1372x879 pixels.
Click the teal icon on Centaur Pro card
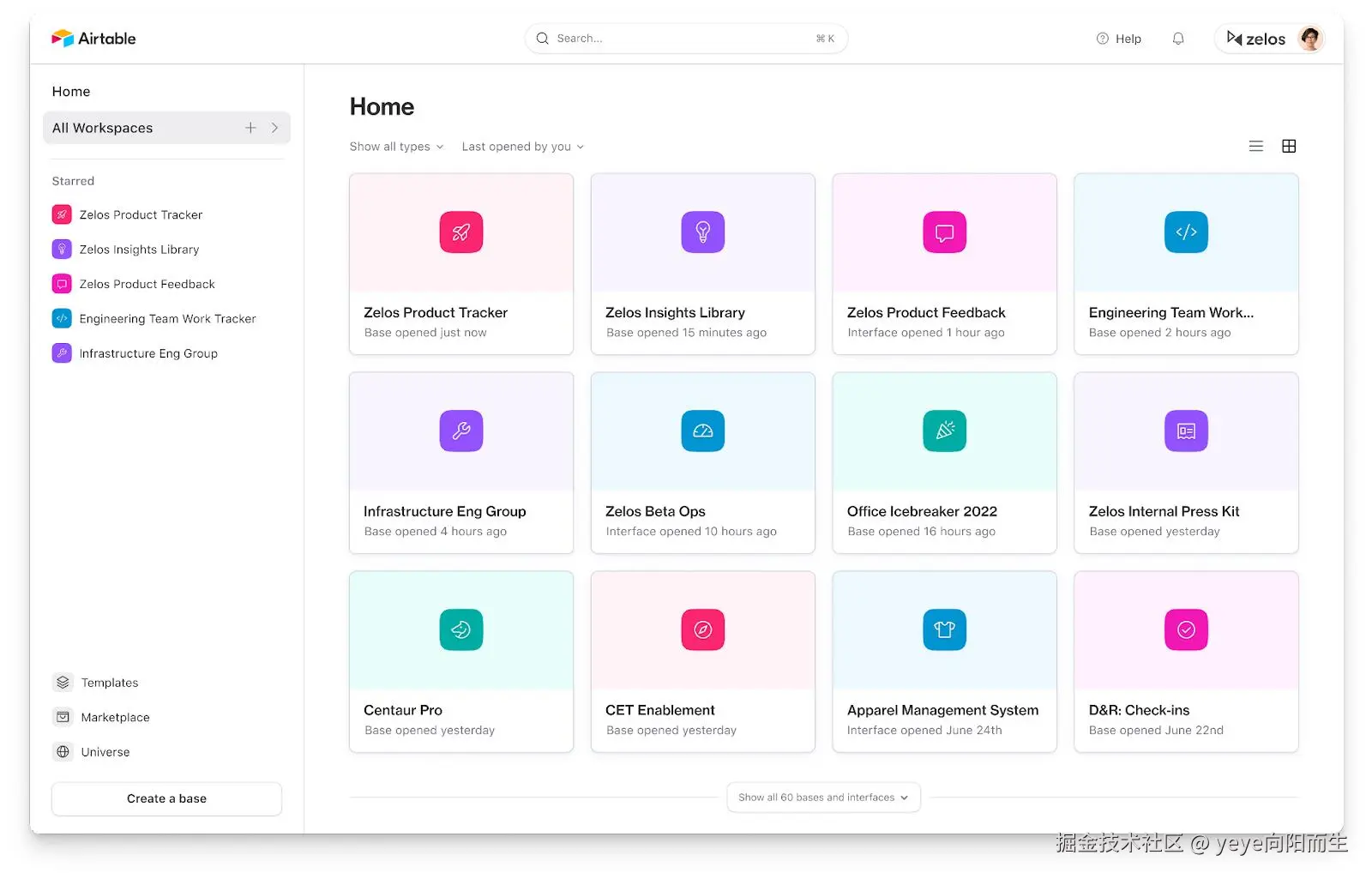(461, 630)
